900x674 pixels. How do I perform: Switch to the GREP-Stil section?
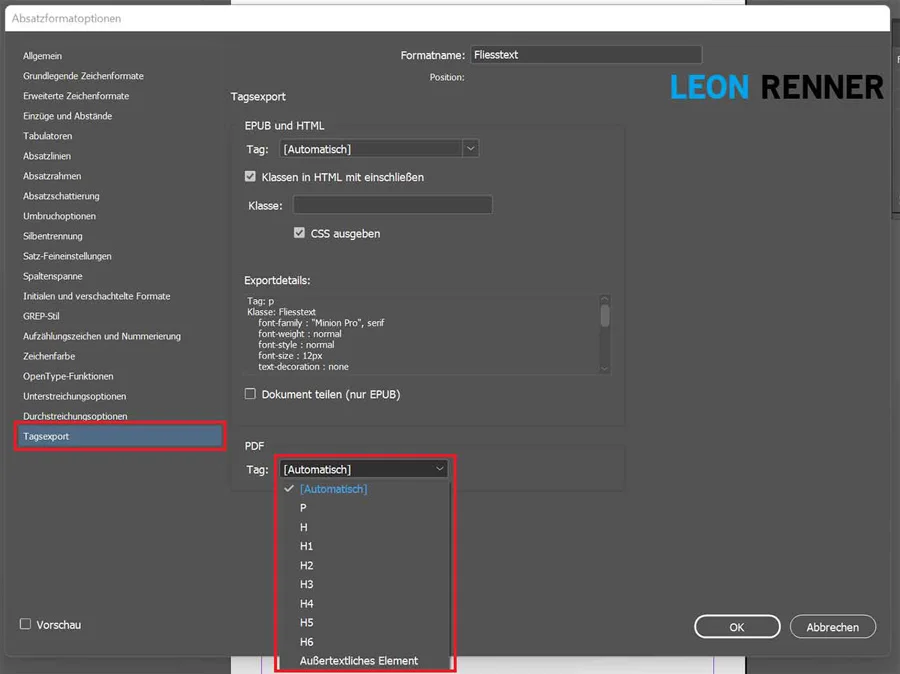pos(42,316)
